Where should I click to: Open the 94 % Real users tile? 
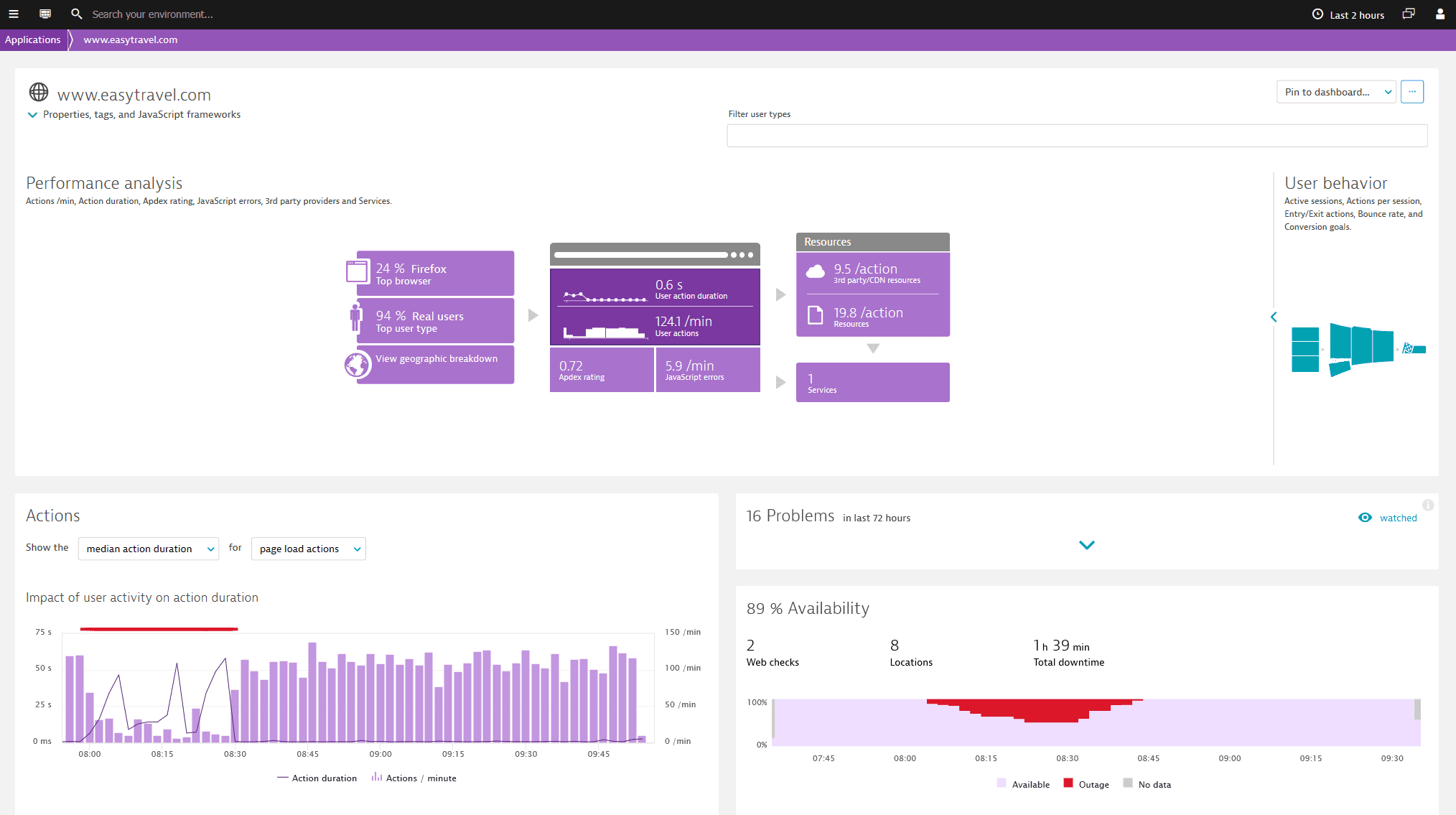[436, 320]
